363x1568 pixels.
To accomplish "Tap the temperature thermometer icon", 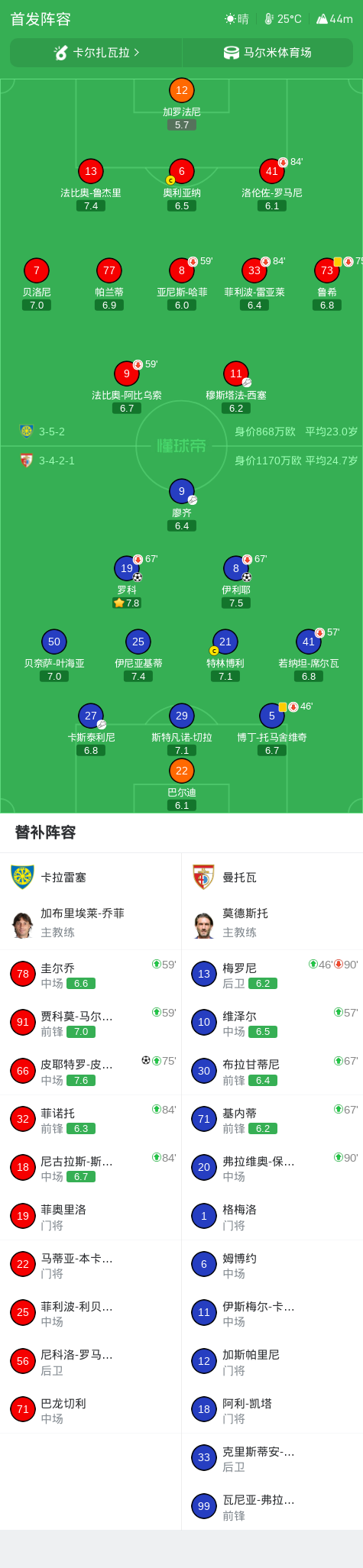I will pyautogui.click(x=269, y=19).
